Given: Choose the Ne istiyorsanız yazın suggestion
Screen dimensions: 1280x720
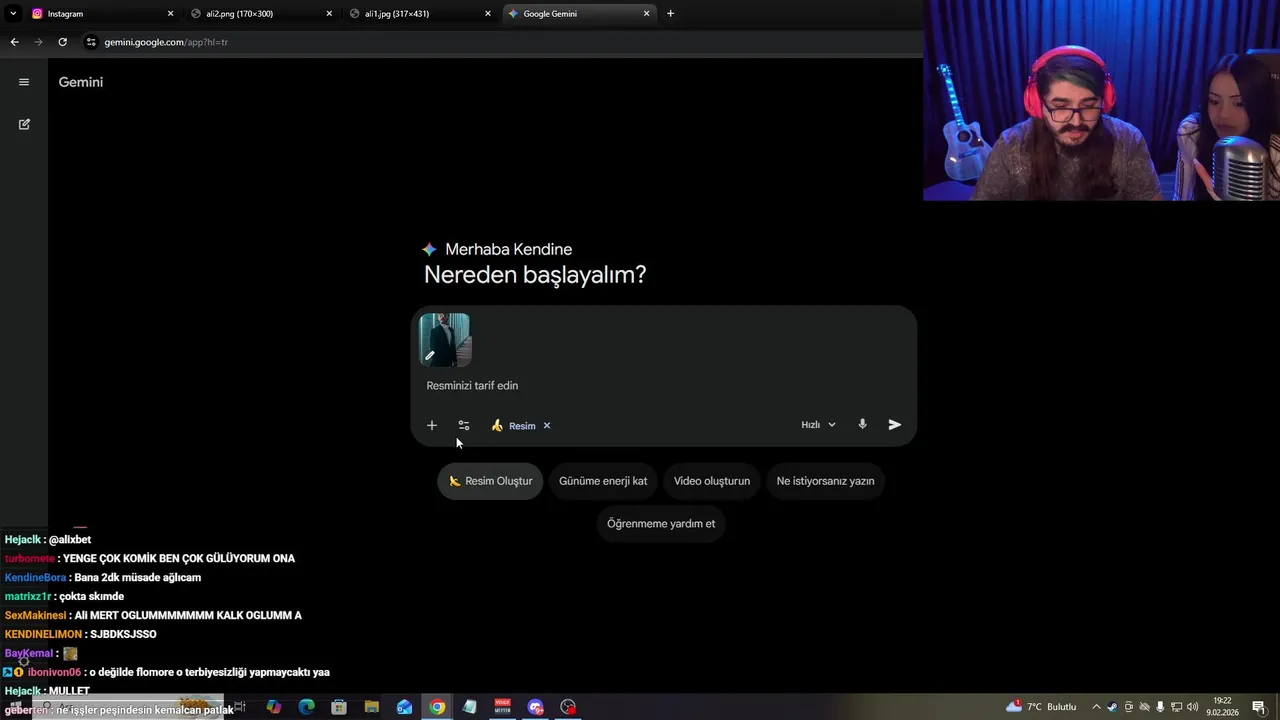Looking at the screenshot, I should pyautogui.click(x=825, y=481).
